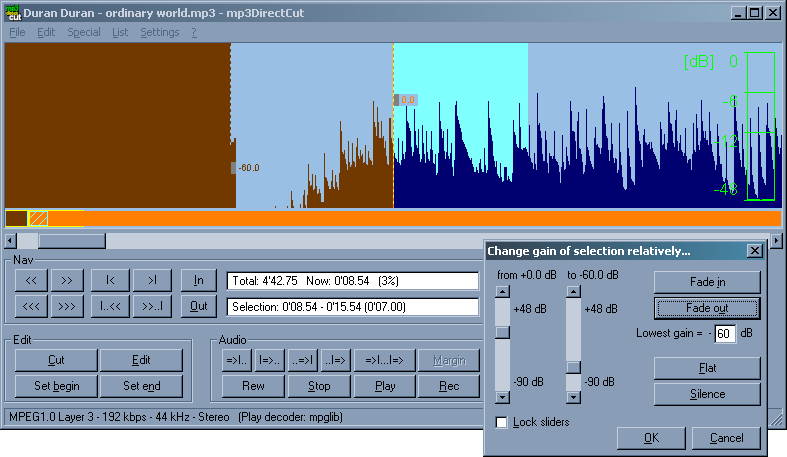Open the Settings menu
This screenshot has height=457, width=787.
(160, 32)
